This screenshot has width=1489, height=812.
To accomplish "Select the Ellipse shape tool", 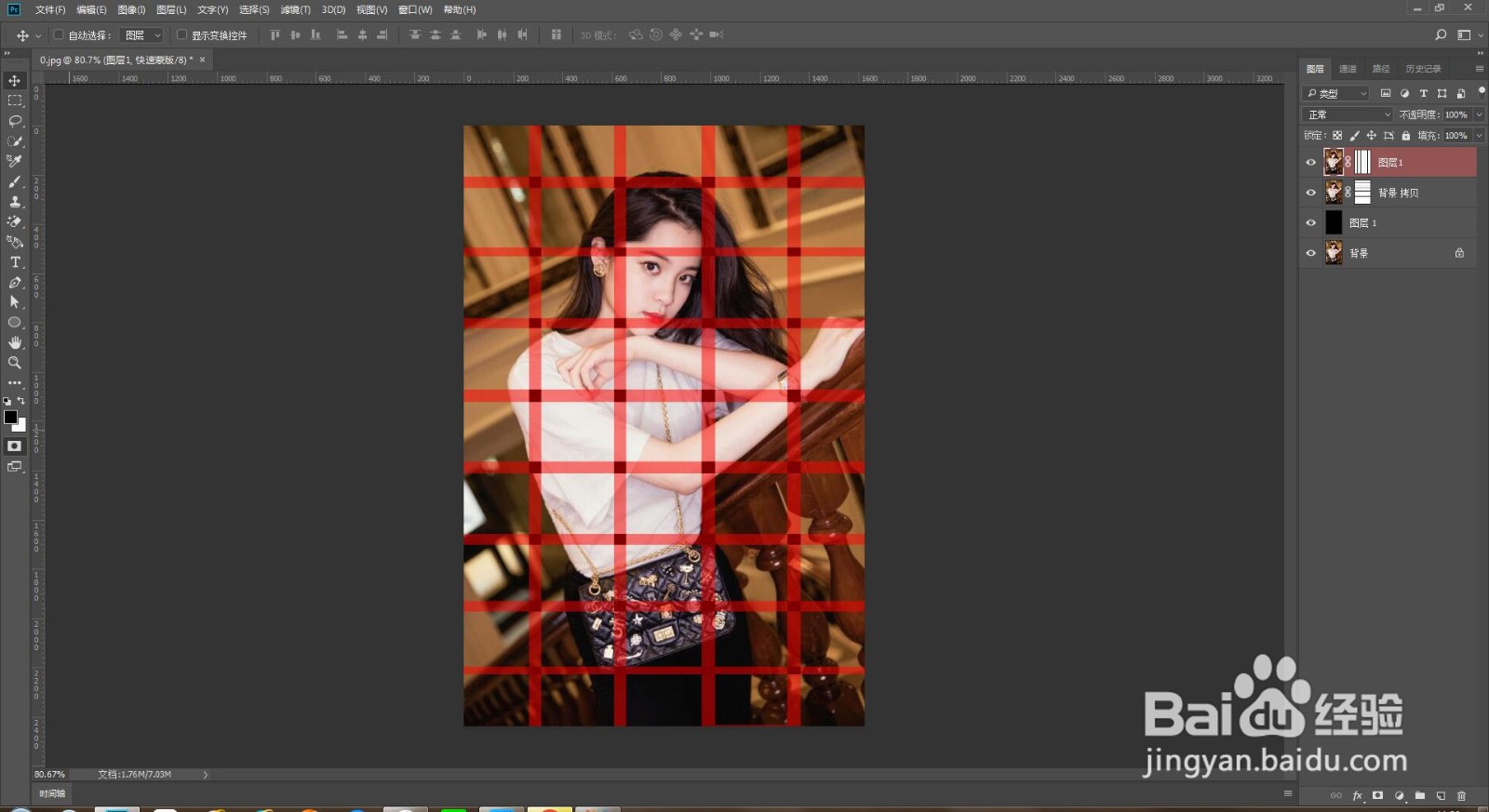I will 15,323.
